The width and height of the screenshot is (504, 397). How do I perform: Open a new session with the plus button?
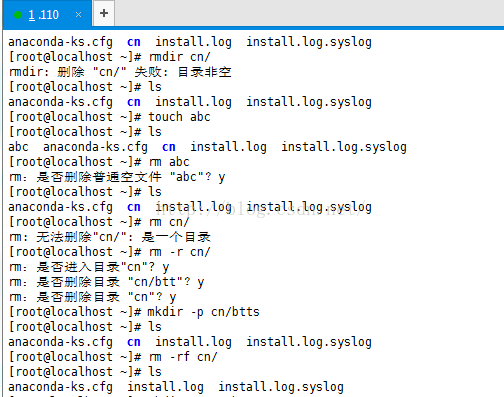coord(104,13)
